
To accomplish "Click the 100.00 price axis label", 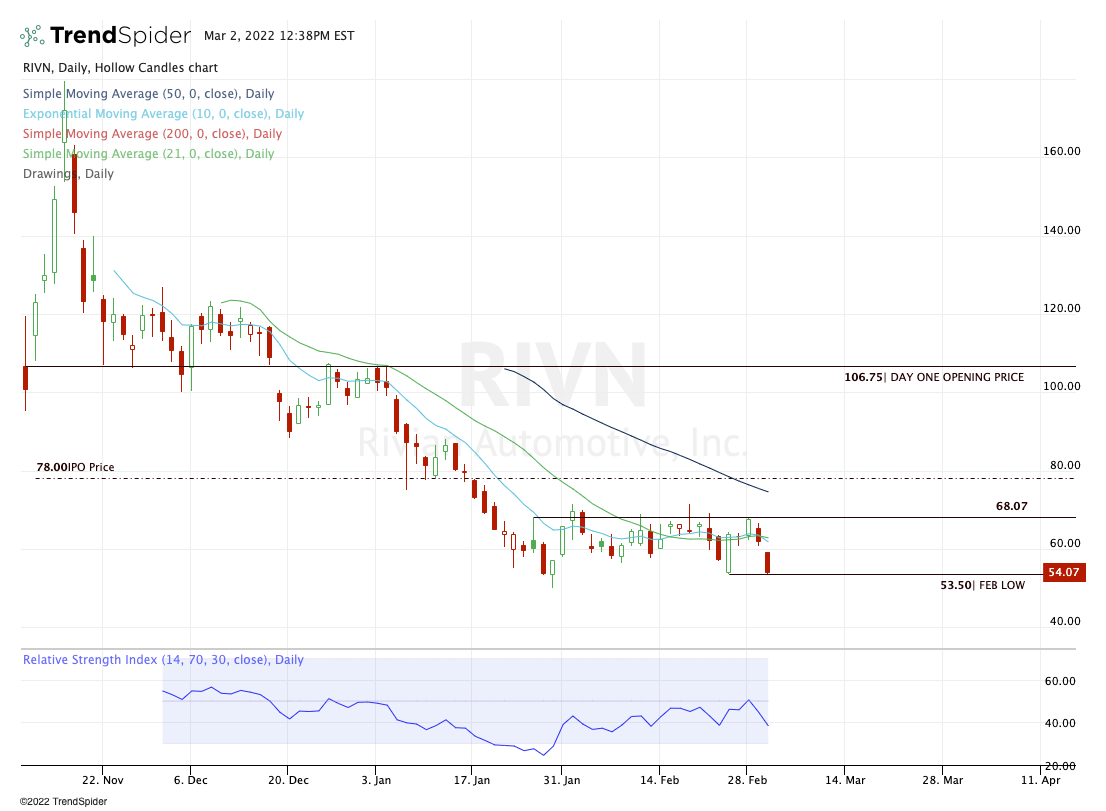I will click(1062, 386).
